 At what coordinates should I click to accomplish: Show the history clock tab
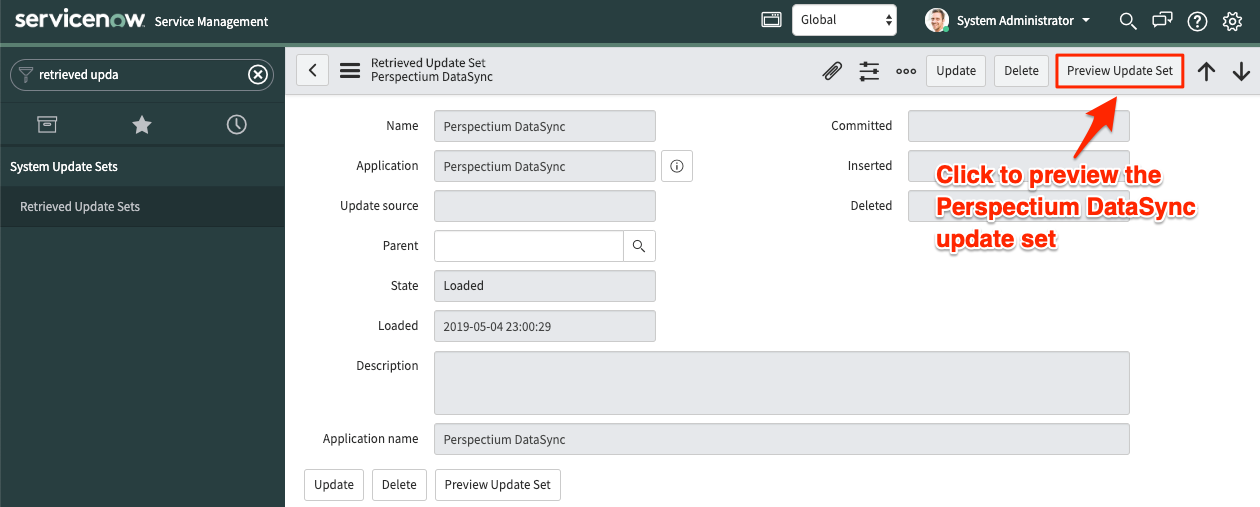pyautogui.click(x=236, y=124)
